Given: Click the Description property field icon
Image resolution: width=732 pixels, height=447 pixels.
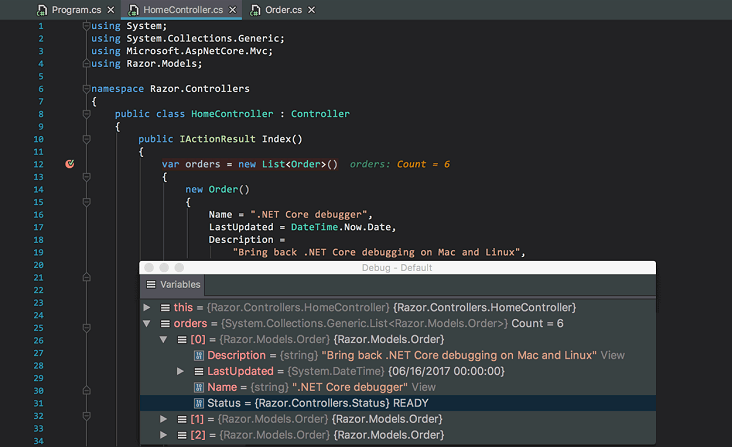Looking at the screenshot, I should [x=198, y=355].
